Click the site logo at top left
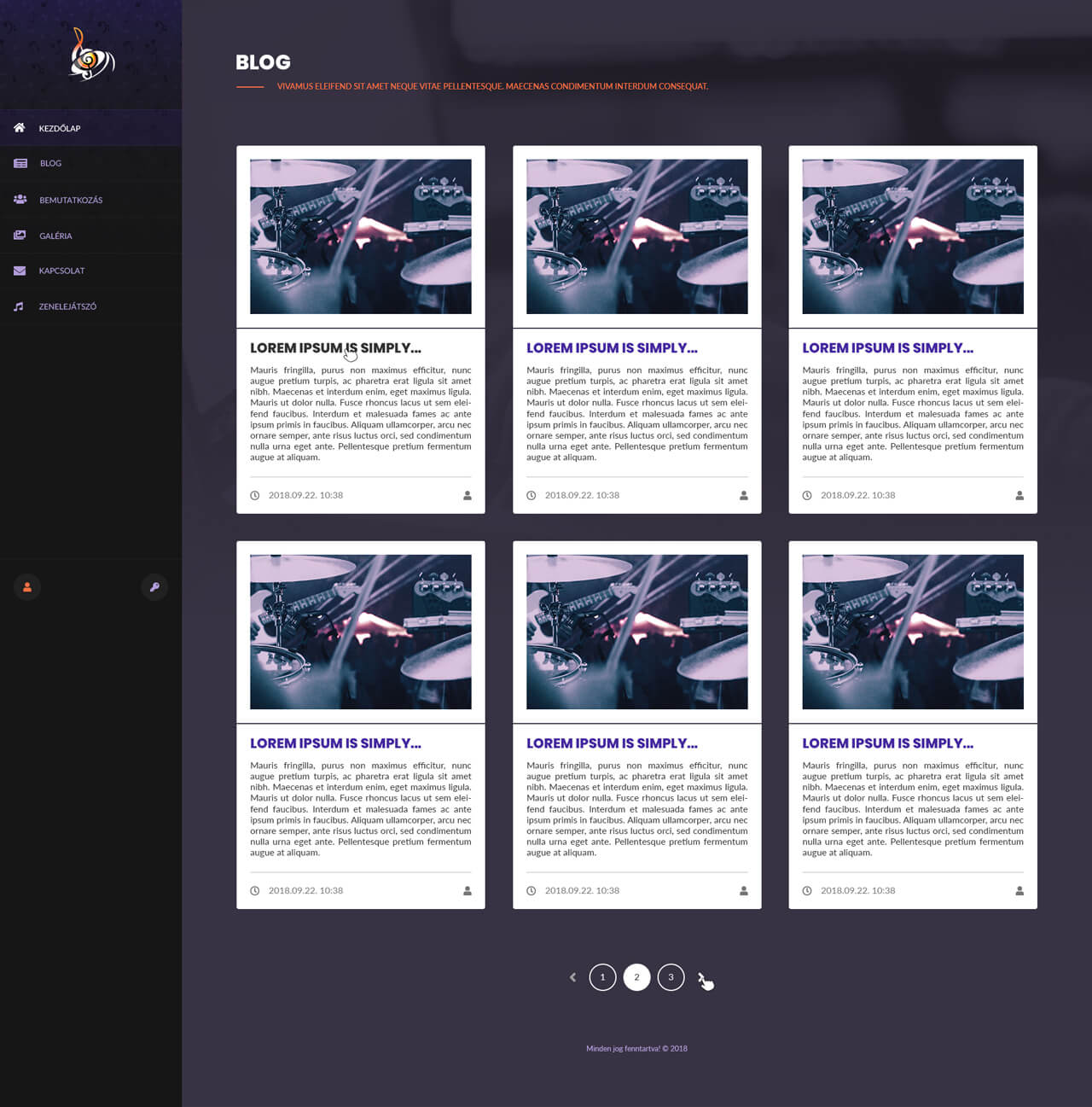The image size is (1092, 1107). click(91, 55)
